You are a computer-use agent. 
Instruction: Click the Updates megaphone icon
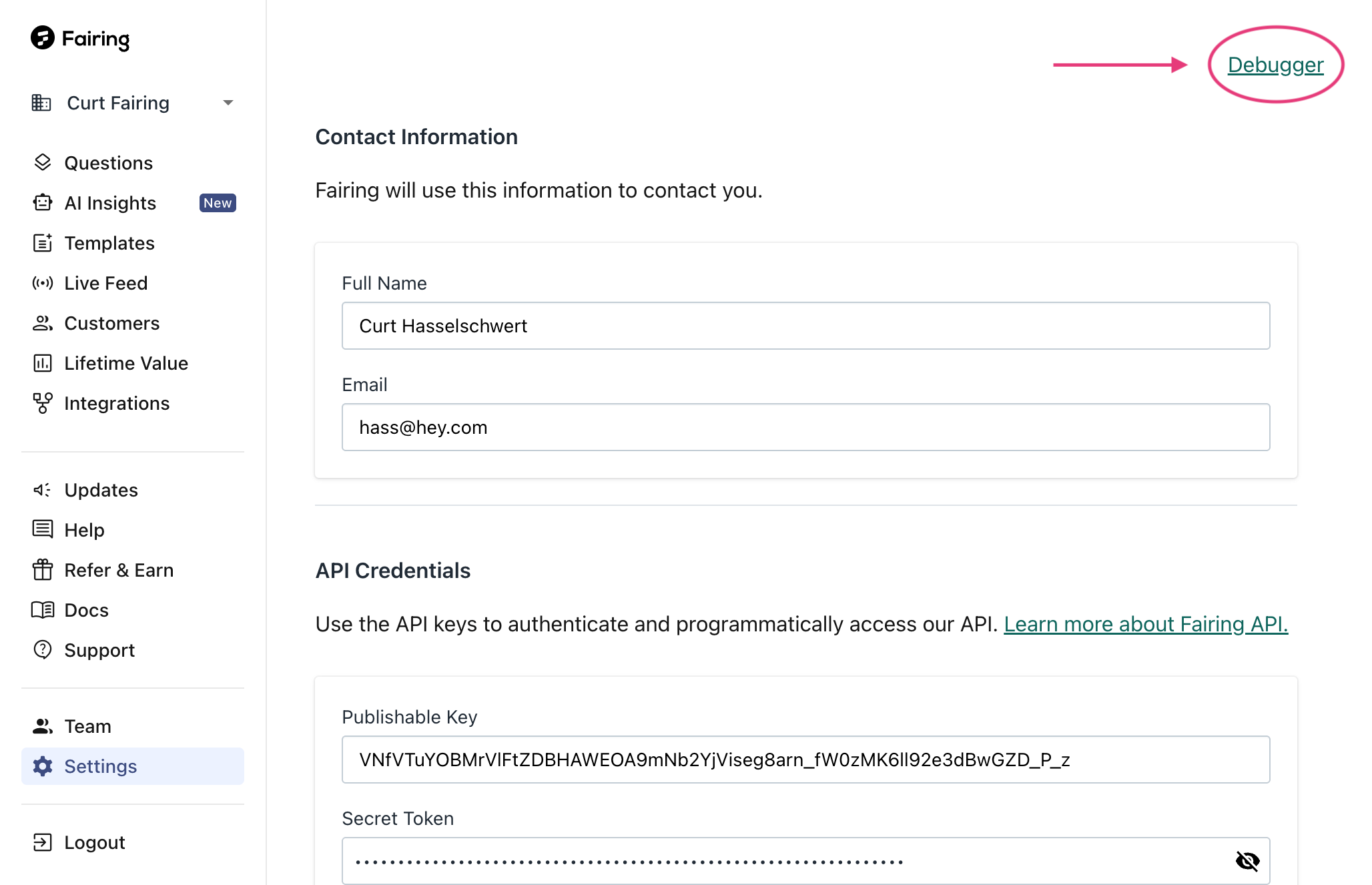43,490
